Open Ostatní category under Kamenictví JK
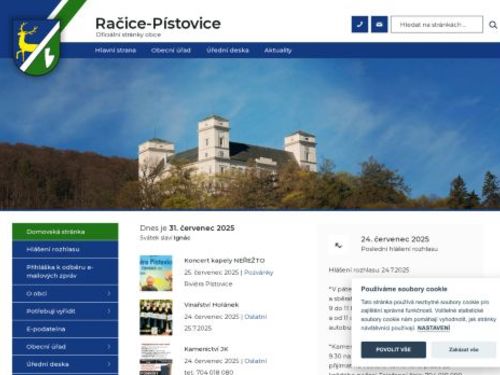 tap(256, 361)
